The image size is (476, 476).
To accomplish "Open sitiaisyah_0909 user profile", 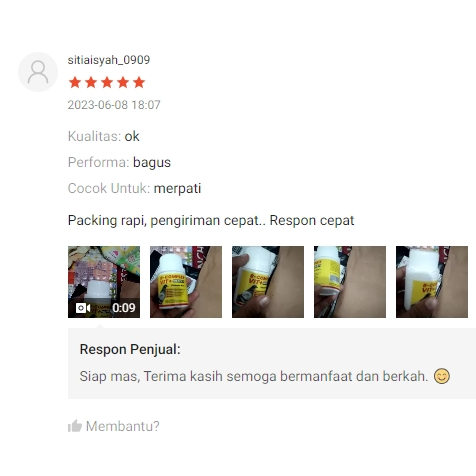I will point(109,60).
